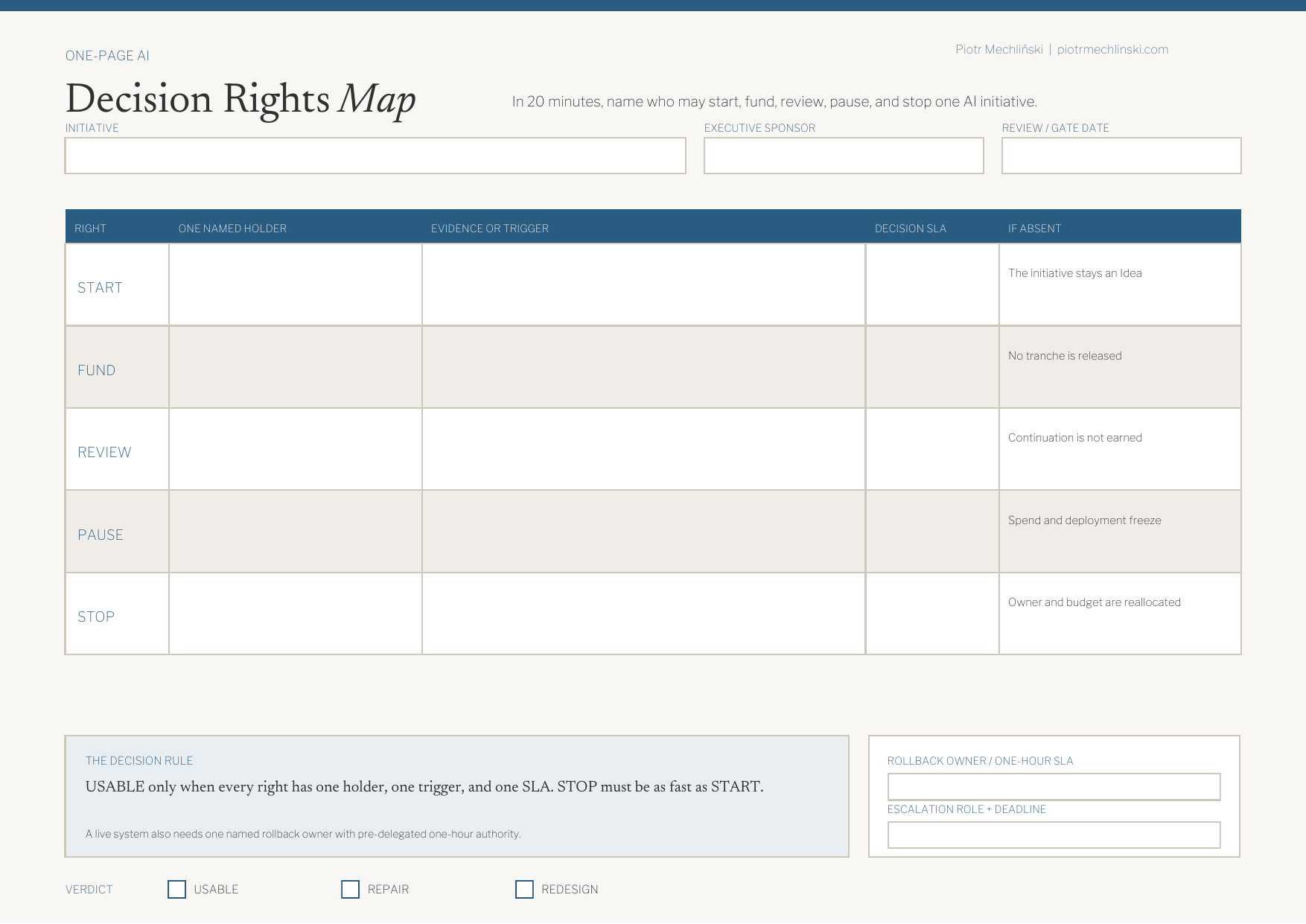Click the ONE NAMED HOLDER column header
This screenshot has height=924, width=1306.
coord(232,229)
